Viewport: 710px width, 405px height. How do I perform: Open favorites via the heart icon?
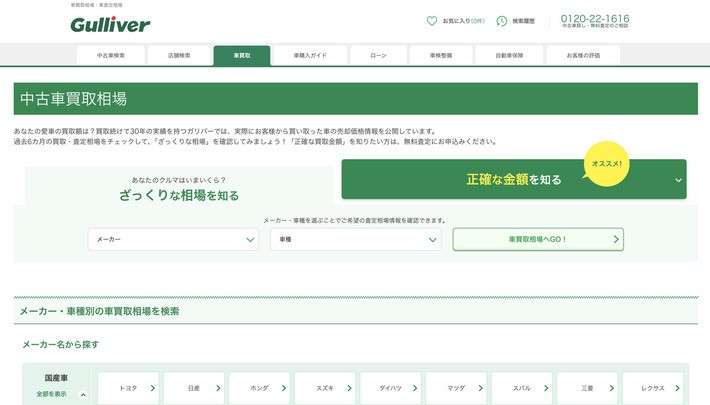(432, 21)
